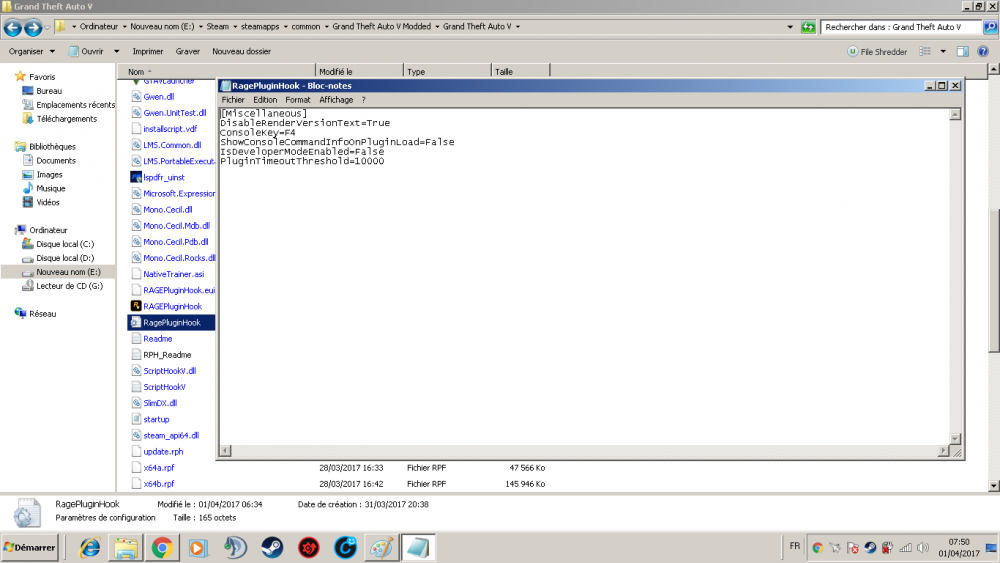Click the address bar refresh icon
Image resolution: width=1000 pixels, height=563 pixels.
point(808,27)
